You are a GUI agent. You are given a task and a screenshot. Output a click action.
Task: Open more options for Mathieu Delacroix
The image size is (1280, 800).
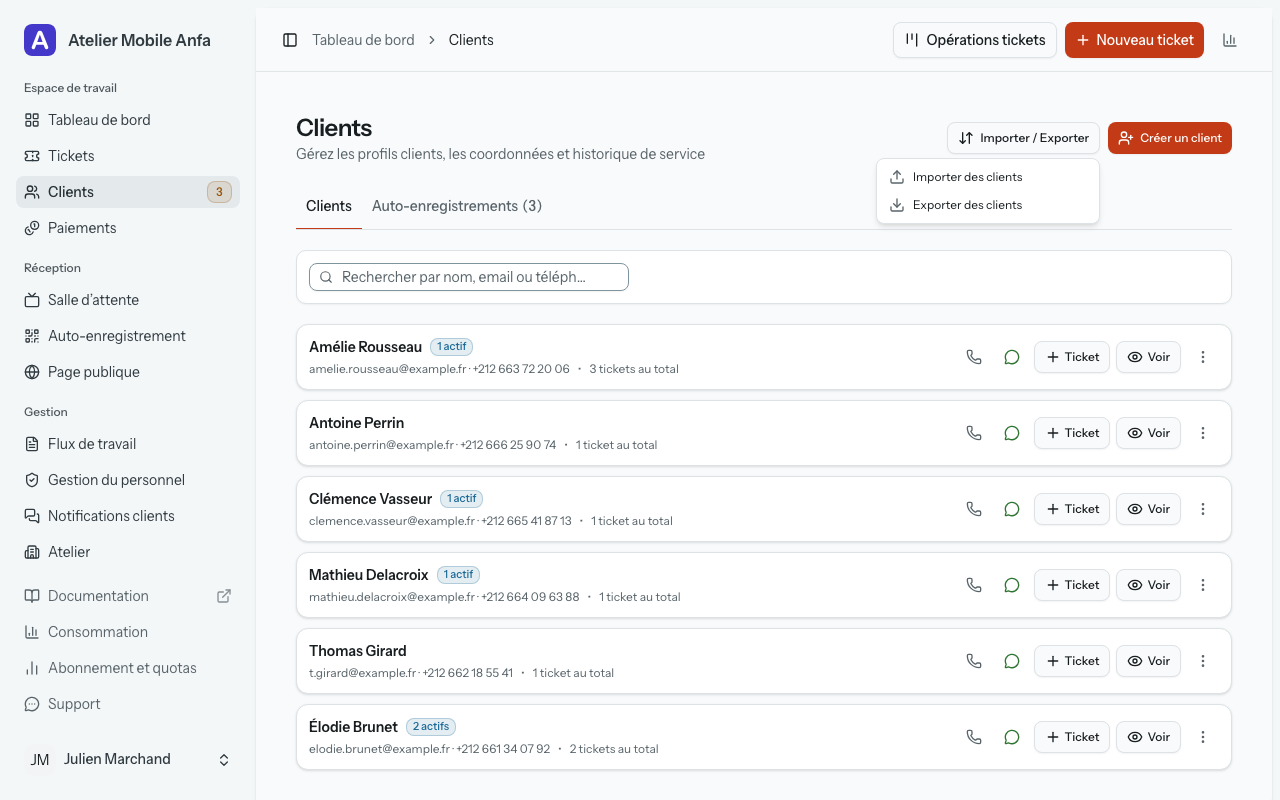(1203, 585)
